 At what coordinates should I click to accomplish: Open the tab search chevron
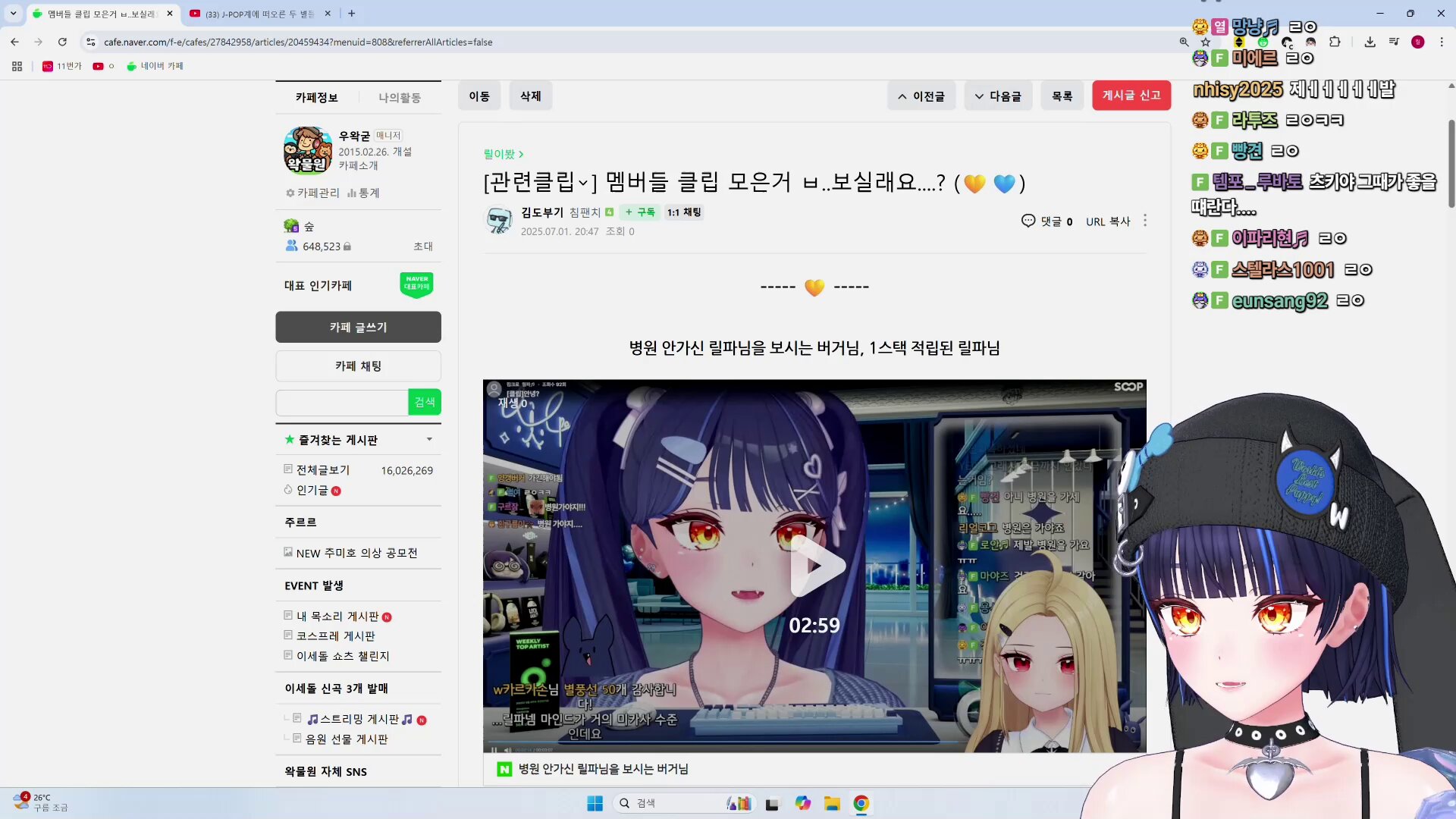13,13
